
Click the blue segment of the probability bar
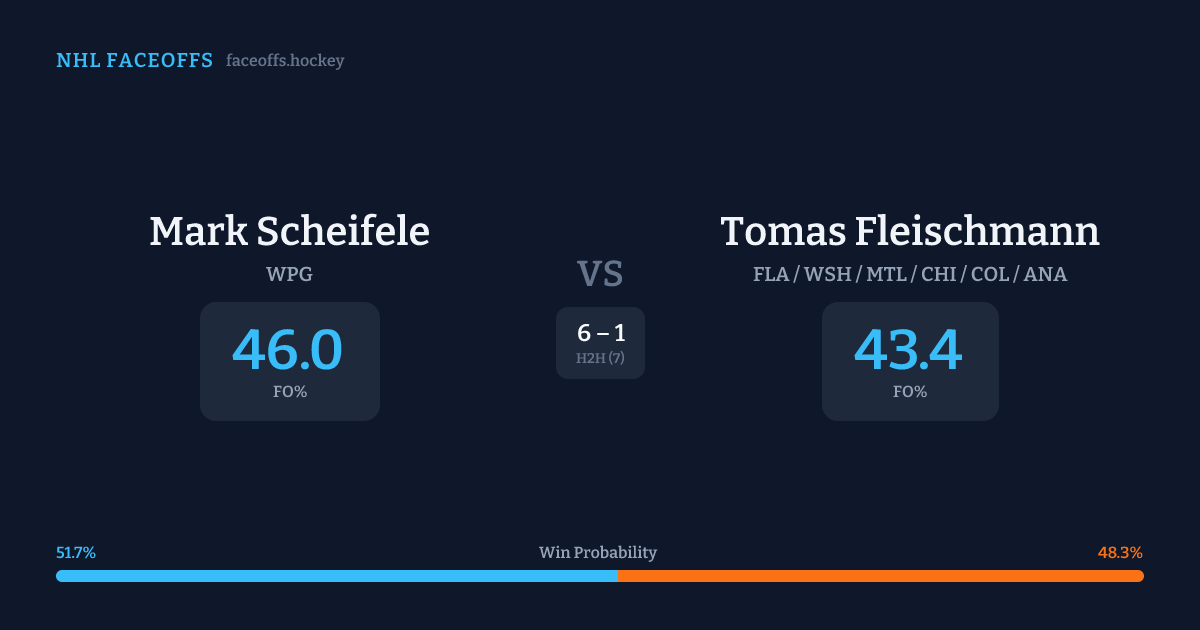point(336,576)
